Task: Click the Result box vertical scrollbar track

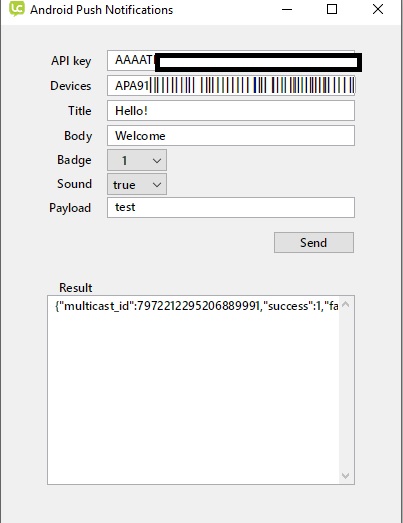Action: click(346, 390)
